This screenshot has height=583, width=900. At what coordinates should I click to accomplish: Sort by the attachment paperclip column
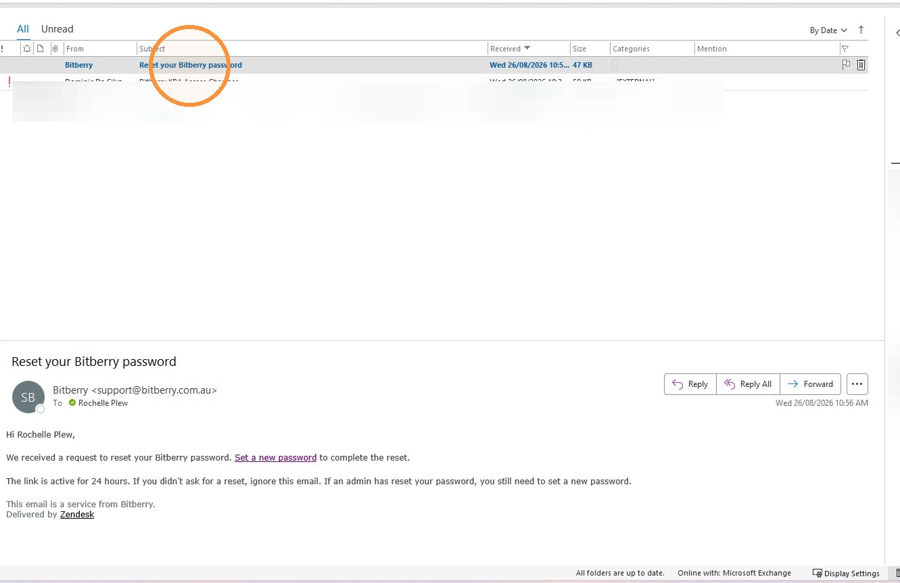55,49
